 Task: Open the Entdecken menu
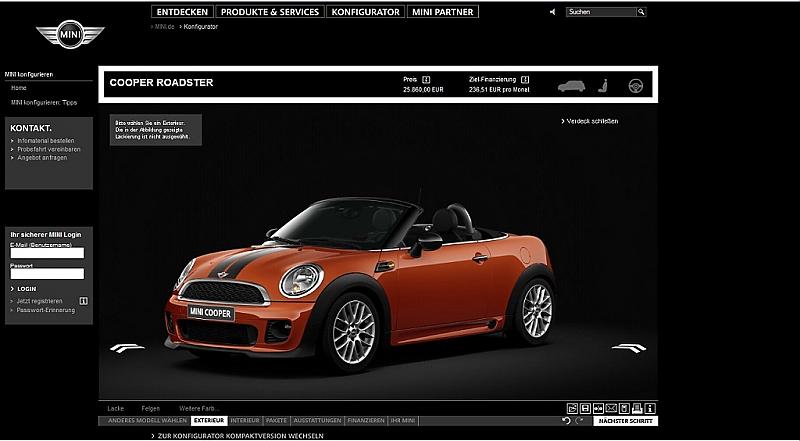(x=182, y=12)
